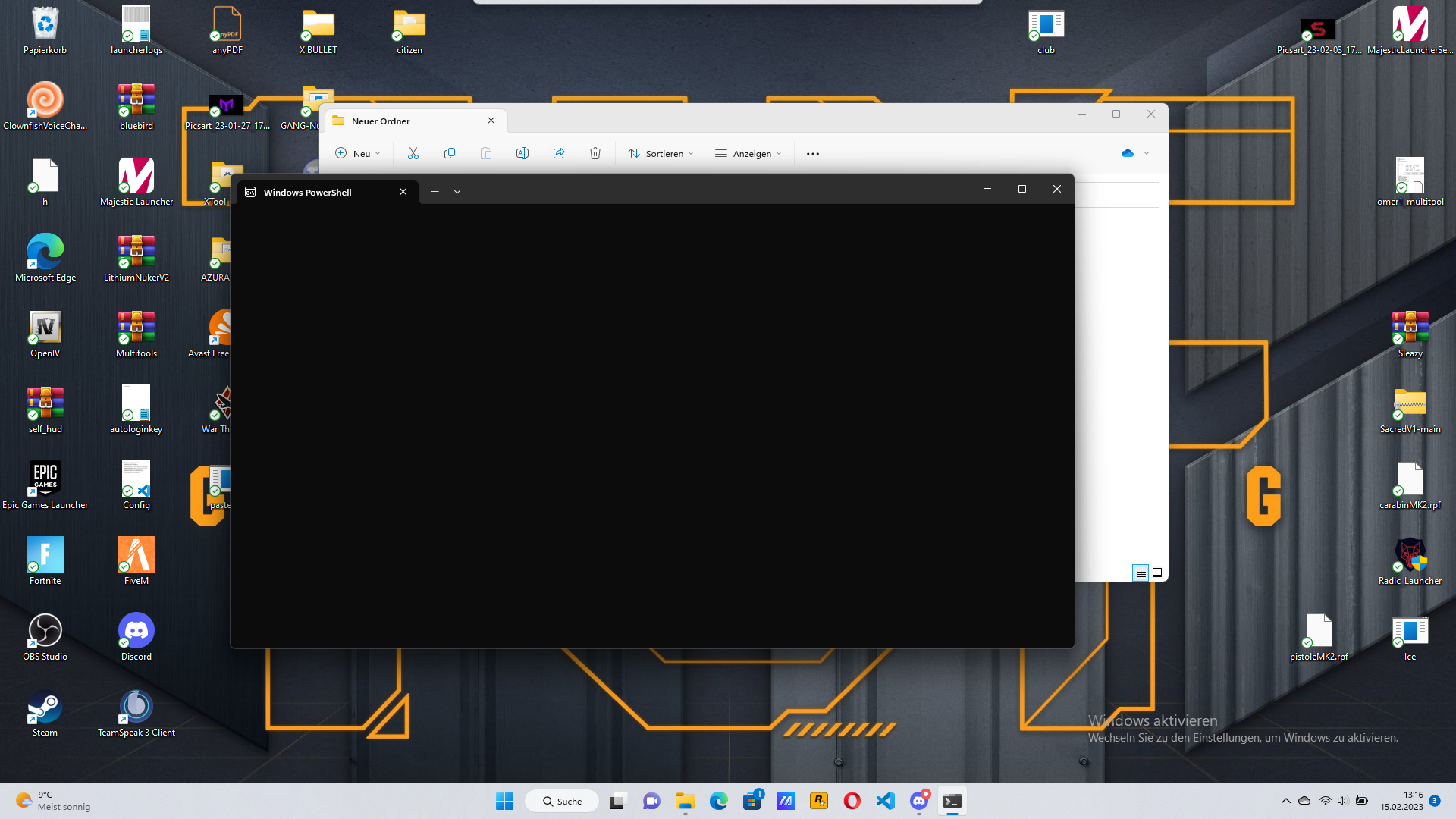Screen dimensions: 1456x819
Task: Expand the Sortieren dropdown menu
Action: click(661, 153)
